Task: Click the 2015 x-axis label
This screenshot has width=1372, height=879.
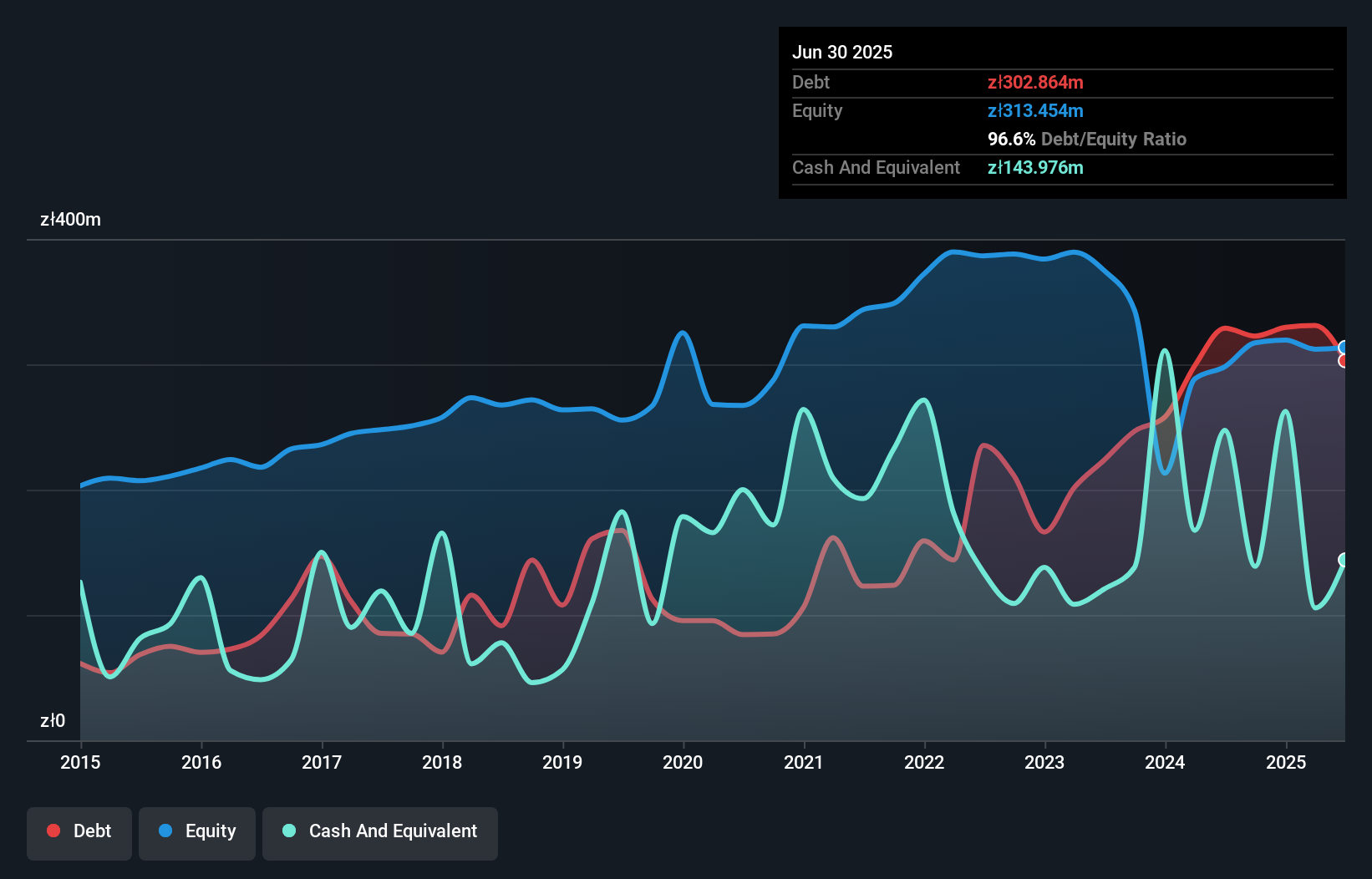Action: (x=80, y=762)
